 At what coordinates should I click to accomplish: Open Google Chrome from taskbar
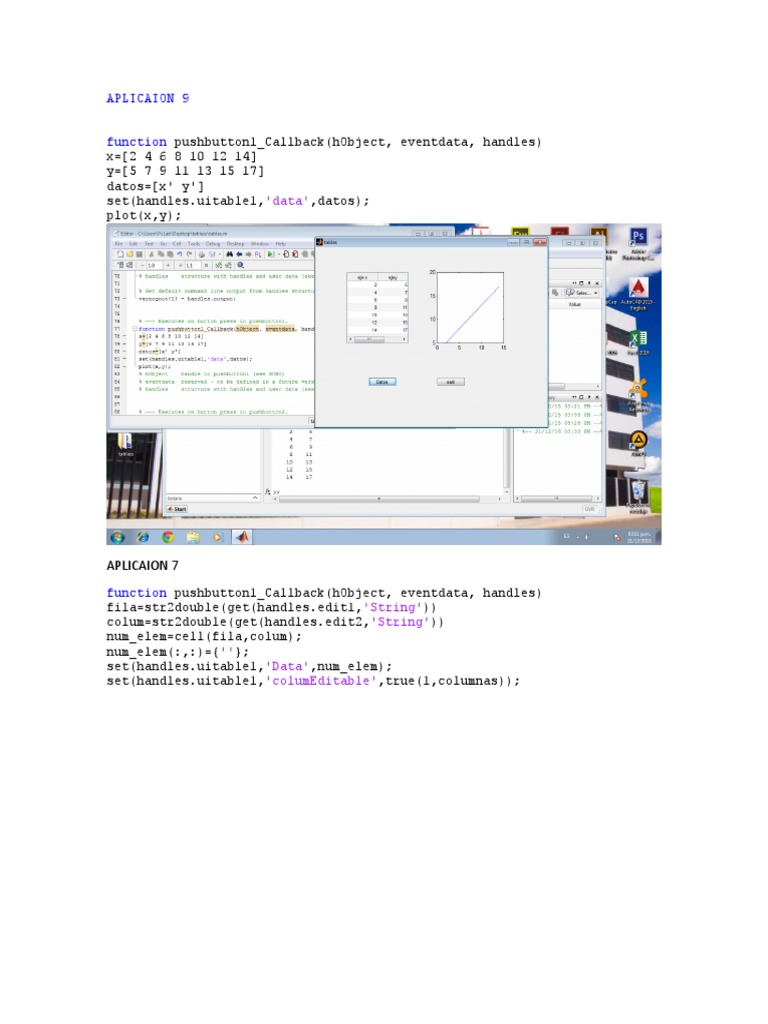coord(168,537)
